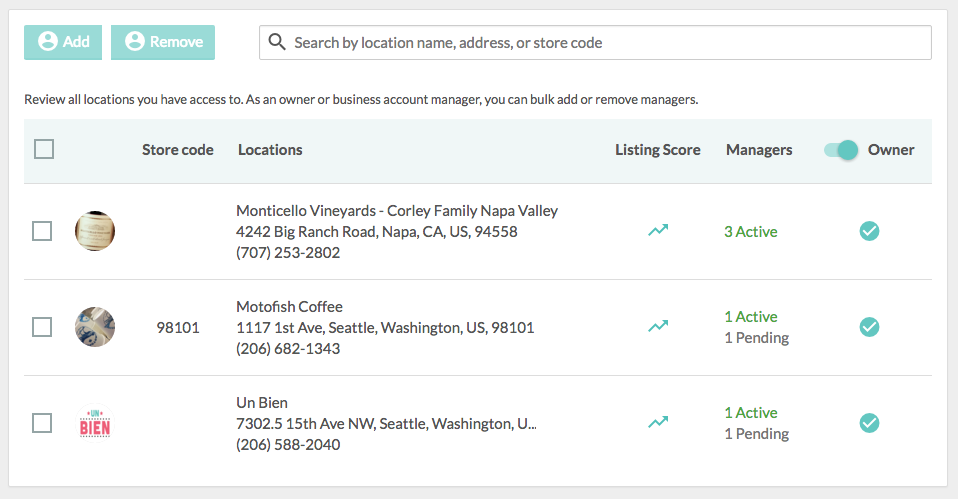Focus the location search field

[595, 42]
